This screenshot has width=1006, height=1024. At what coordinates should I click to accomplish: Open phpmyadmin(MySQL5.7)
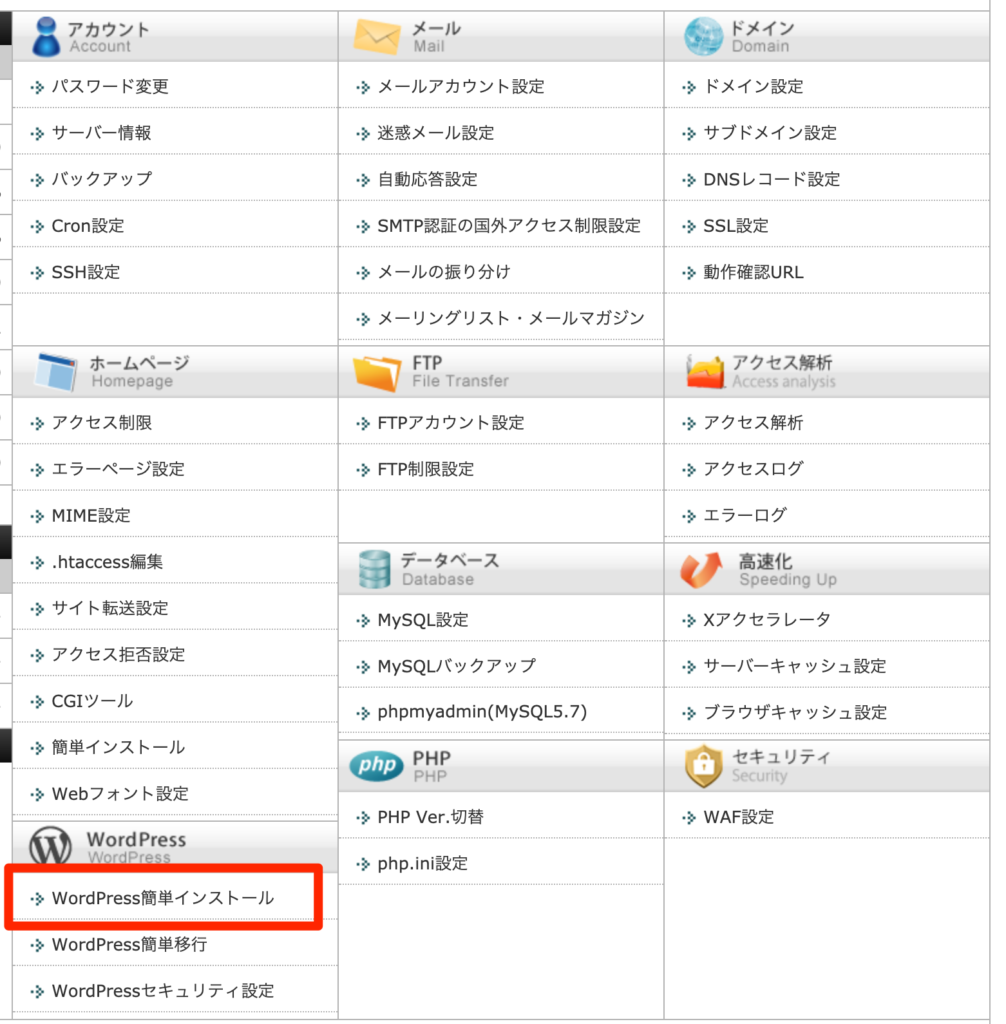pyautogui.click(x=482, y=712)
